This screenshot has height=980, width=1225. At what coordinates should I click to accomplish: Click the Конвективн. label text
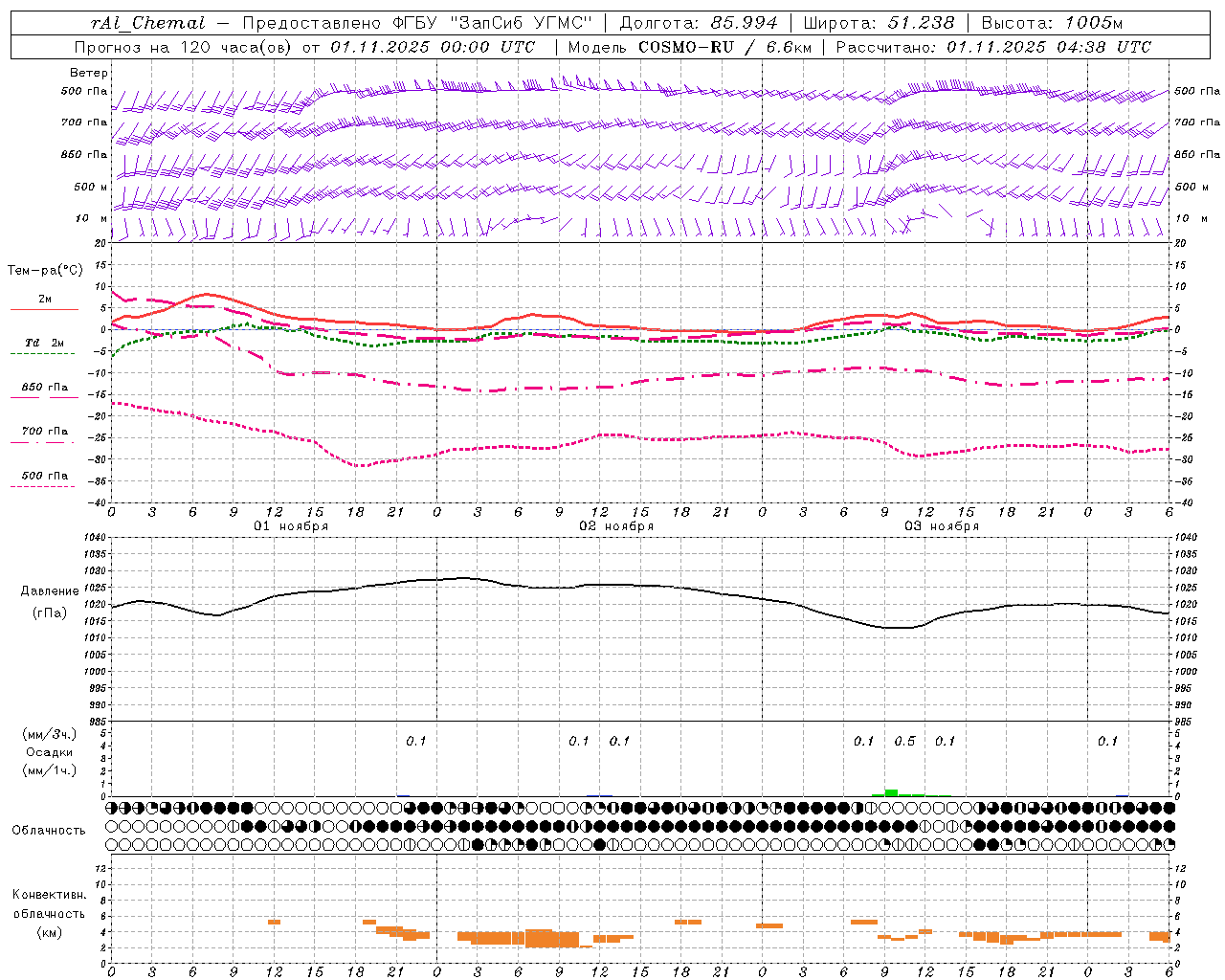50,895
